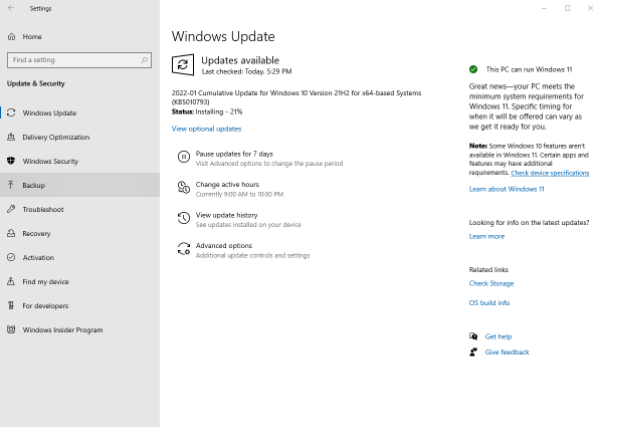Select For developers in sidebar

tap(80, 306)
